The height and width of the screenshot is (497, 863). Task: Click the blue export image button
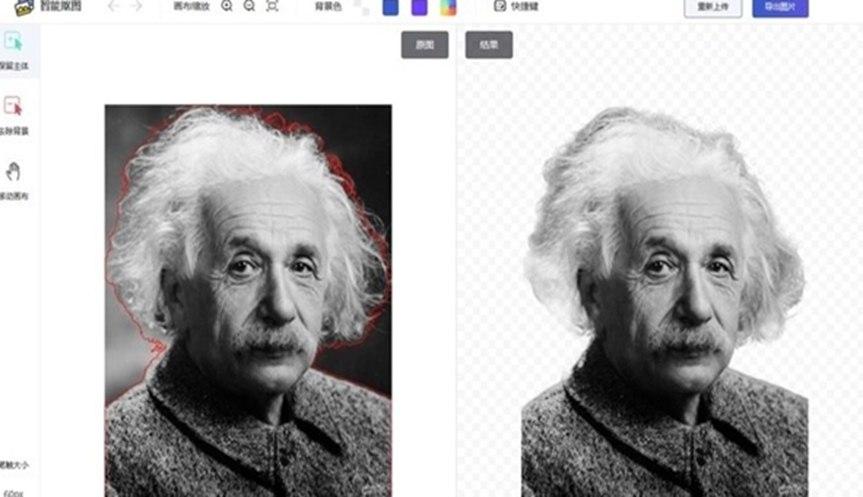pos(780,7)
